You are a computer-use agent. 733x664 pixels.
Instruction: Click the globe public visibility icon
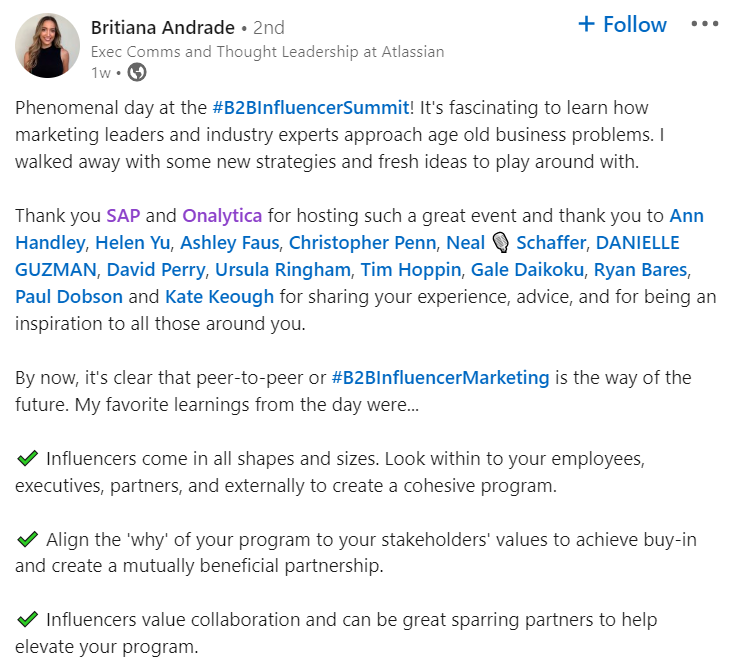[x=138, y=72]
